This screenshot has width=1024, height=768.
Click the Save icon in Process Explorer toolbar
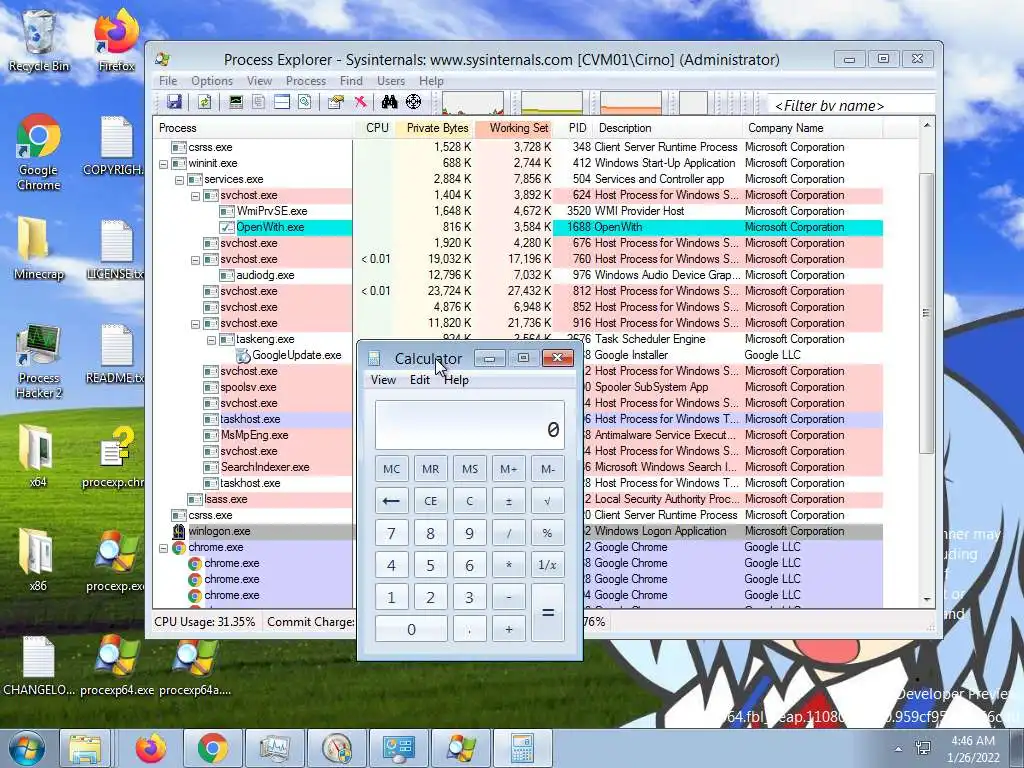tap(174, 102)
